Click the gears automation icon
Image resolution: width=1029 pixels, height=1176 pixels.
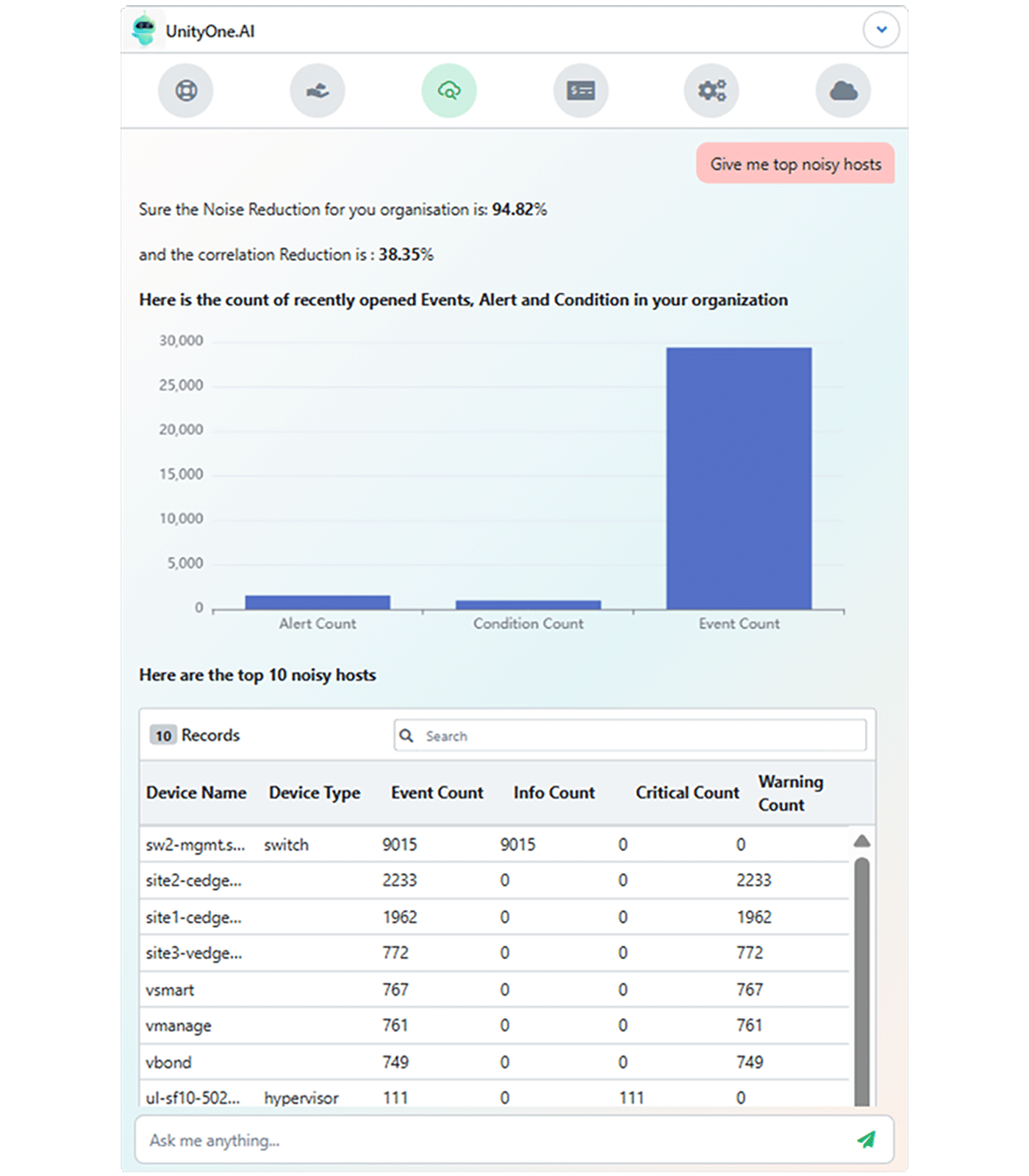click(x=711, y=90)
